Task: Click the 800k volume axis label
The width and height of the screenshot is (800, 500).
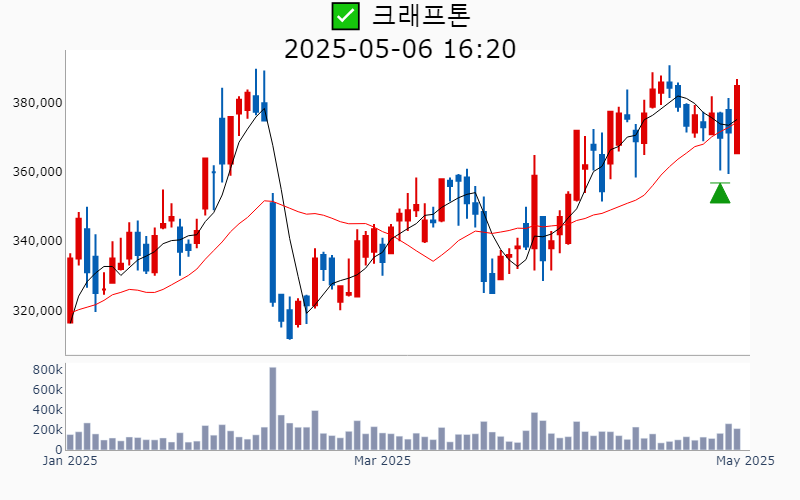Action: click(47, 370)
